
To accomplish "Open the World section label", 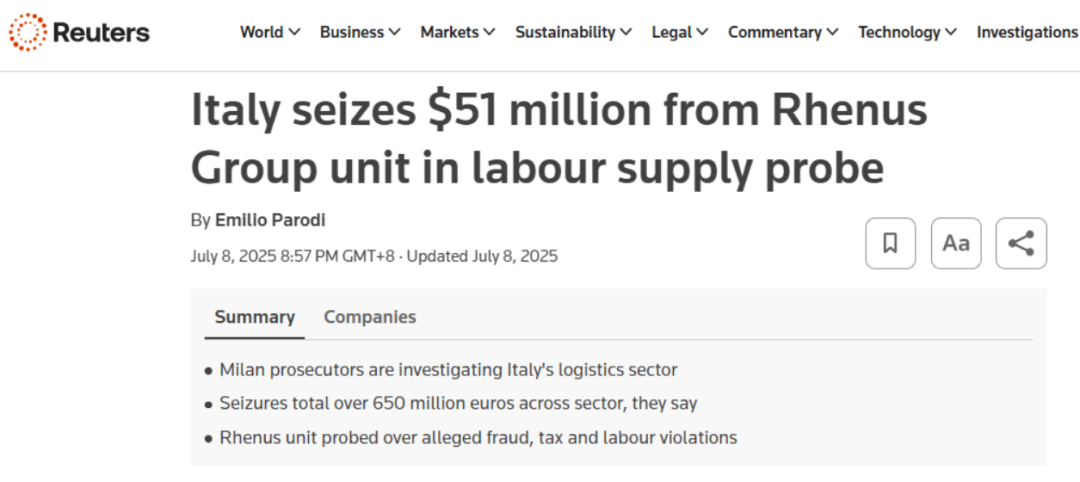I will point(262,32).
